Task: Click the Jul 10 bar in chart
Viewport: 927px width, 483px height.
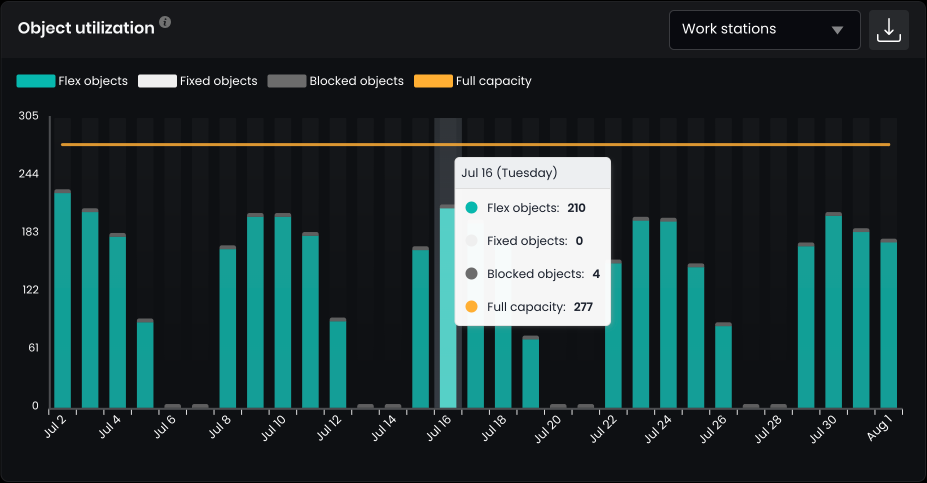Action: [282, 312]
